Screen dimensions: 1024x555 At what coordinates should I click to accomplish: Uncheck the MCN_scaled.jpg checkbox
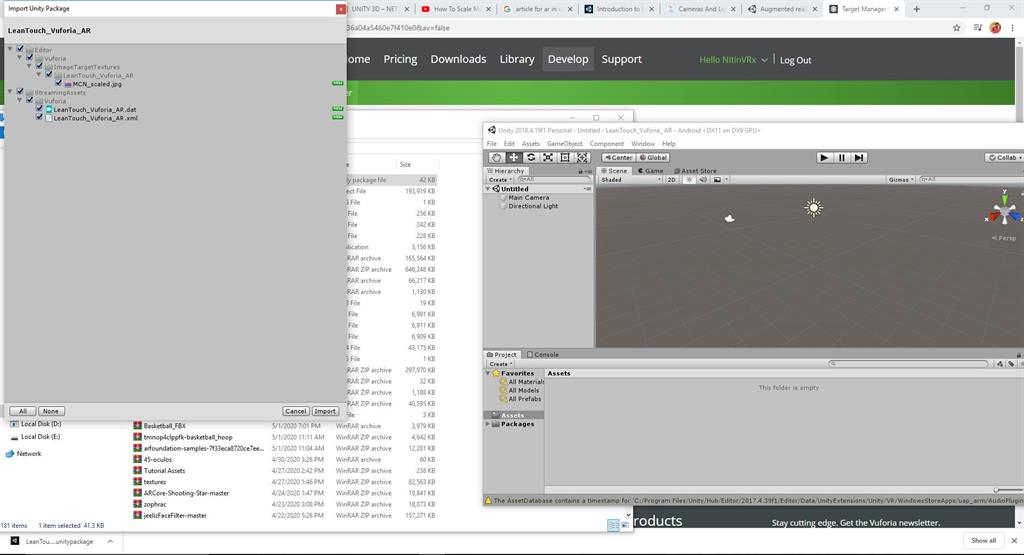point(59,84)
